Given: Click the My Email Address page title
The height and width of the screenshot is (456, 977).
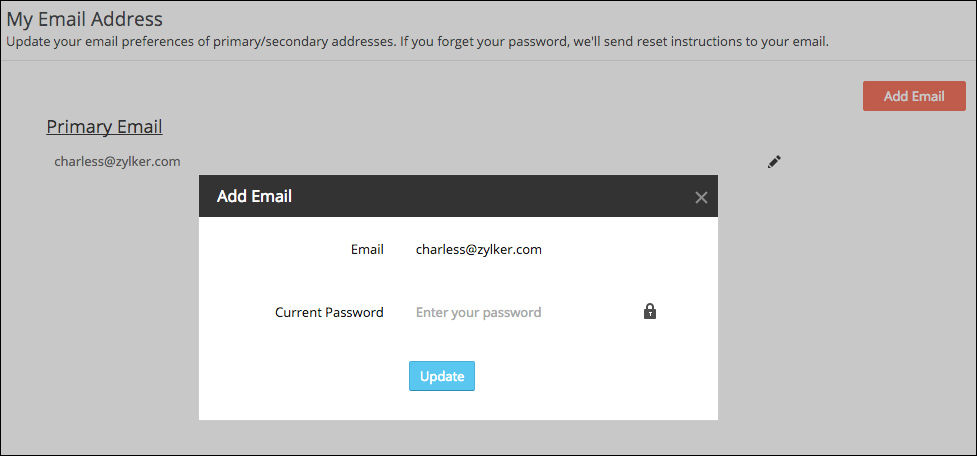Looking at the screenshot, I should click(85, 19).
